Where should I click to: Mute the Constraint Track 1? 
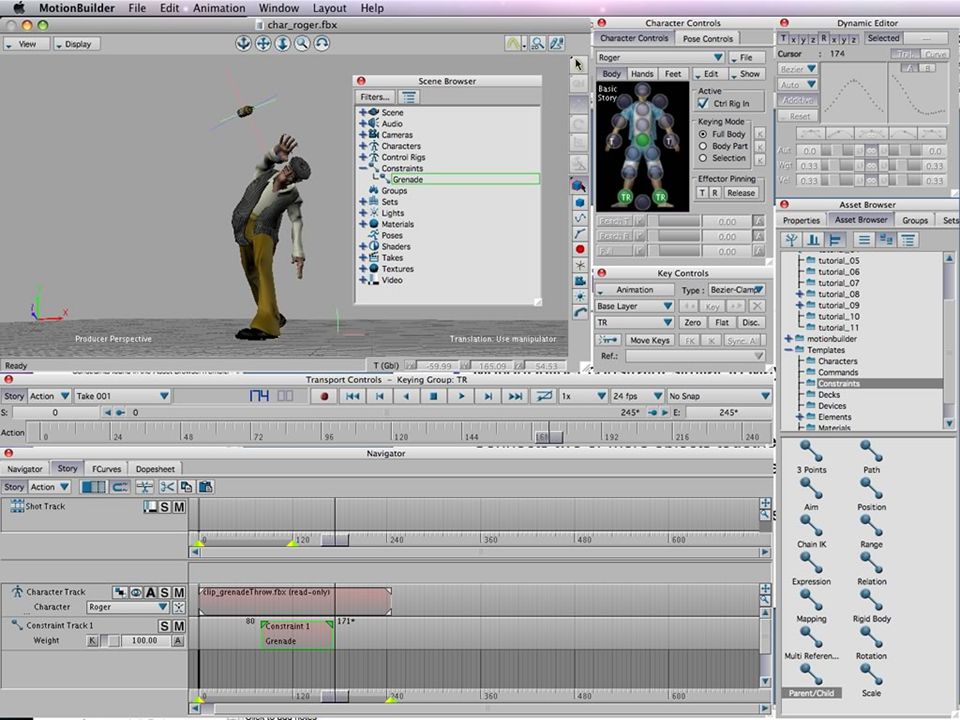(179, 626)
